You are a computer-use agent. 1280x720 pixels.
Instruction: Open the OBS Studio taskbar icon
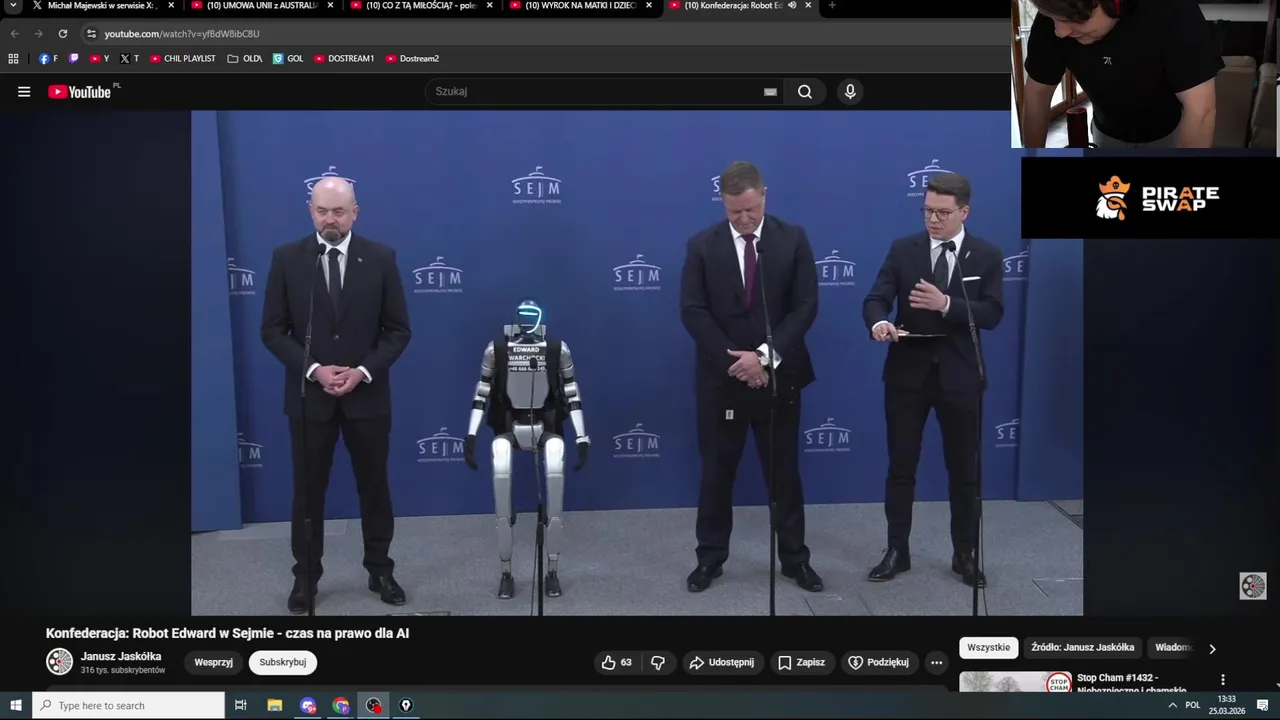pyautogui.click(x=374, y=705)
